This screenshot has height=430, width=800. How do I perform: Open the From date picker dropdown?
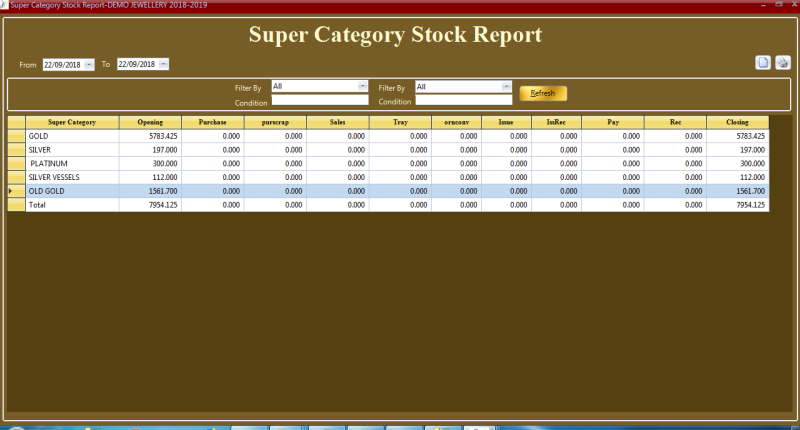89,64
